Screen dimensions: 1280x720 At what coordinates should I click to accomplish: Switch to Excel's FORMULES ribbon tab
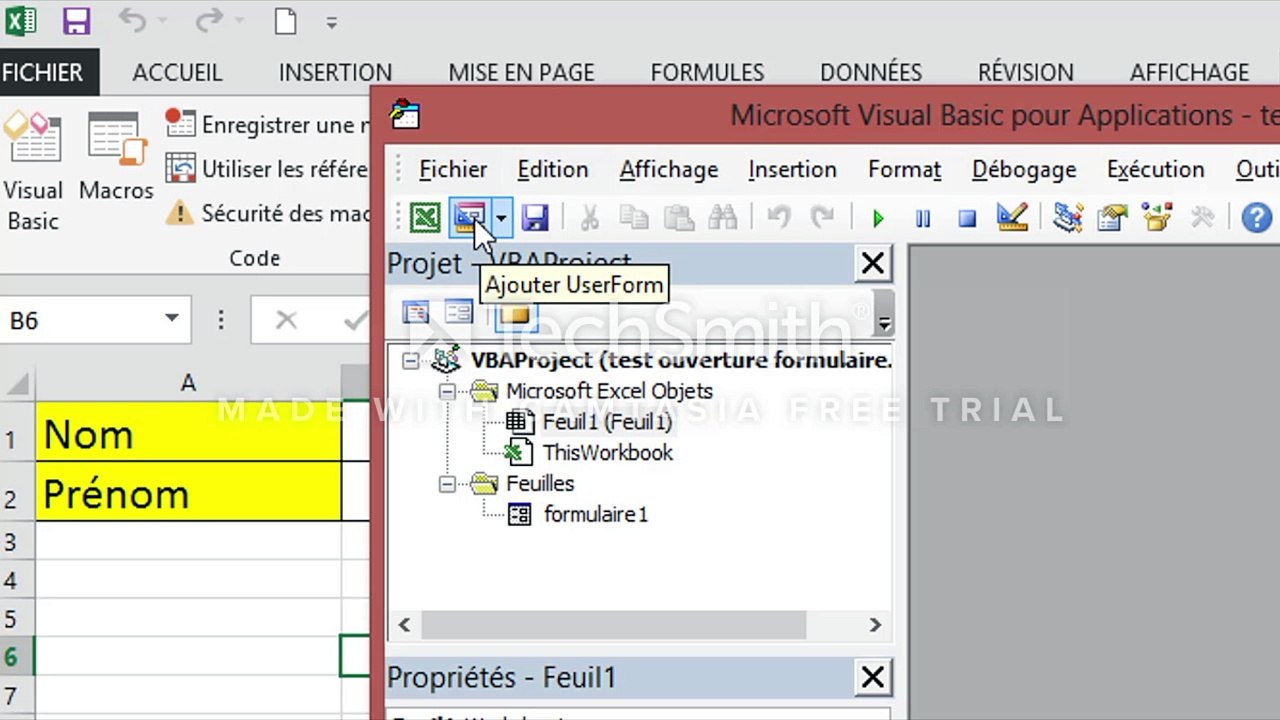click(x=707, y=73)
